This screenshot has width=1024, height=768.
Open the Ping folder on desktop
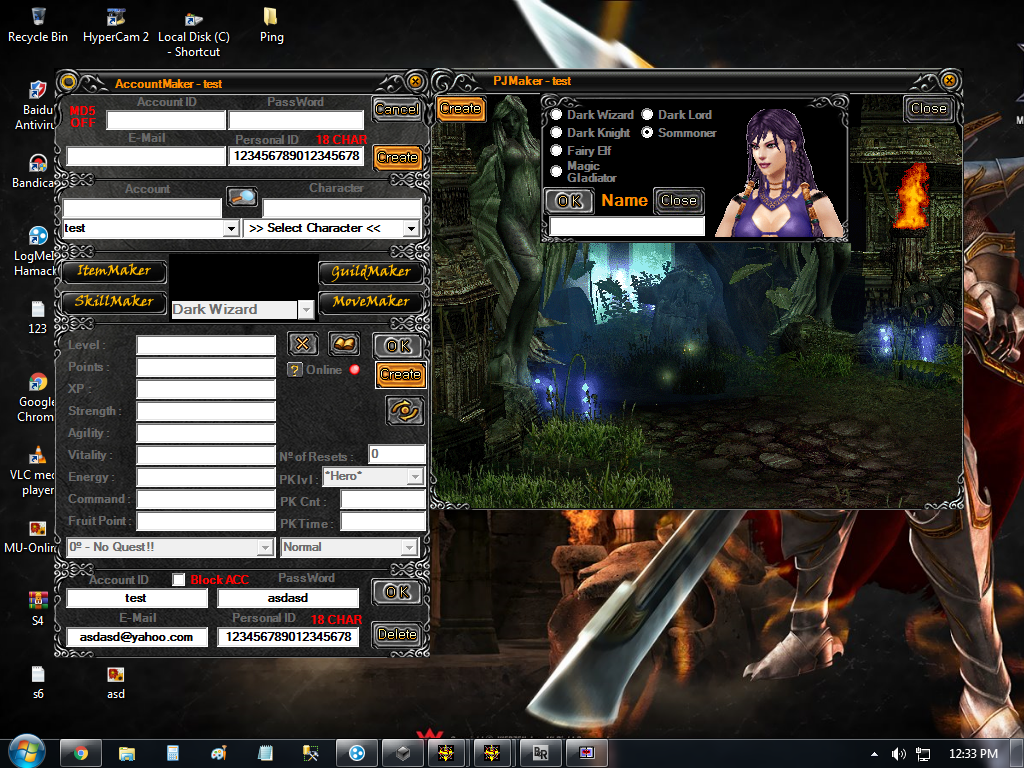pos(271,24)
